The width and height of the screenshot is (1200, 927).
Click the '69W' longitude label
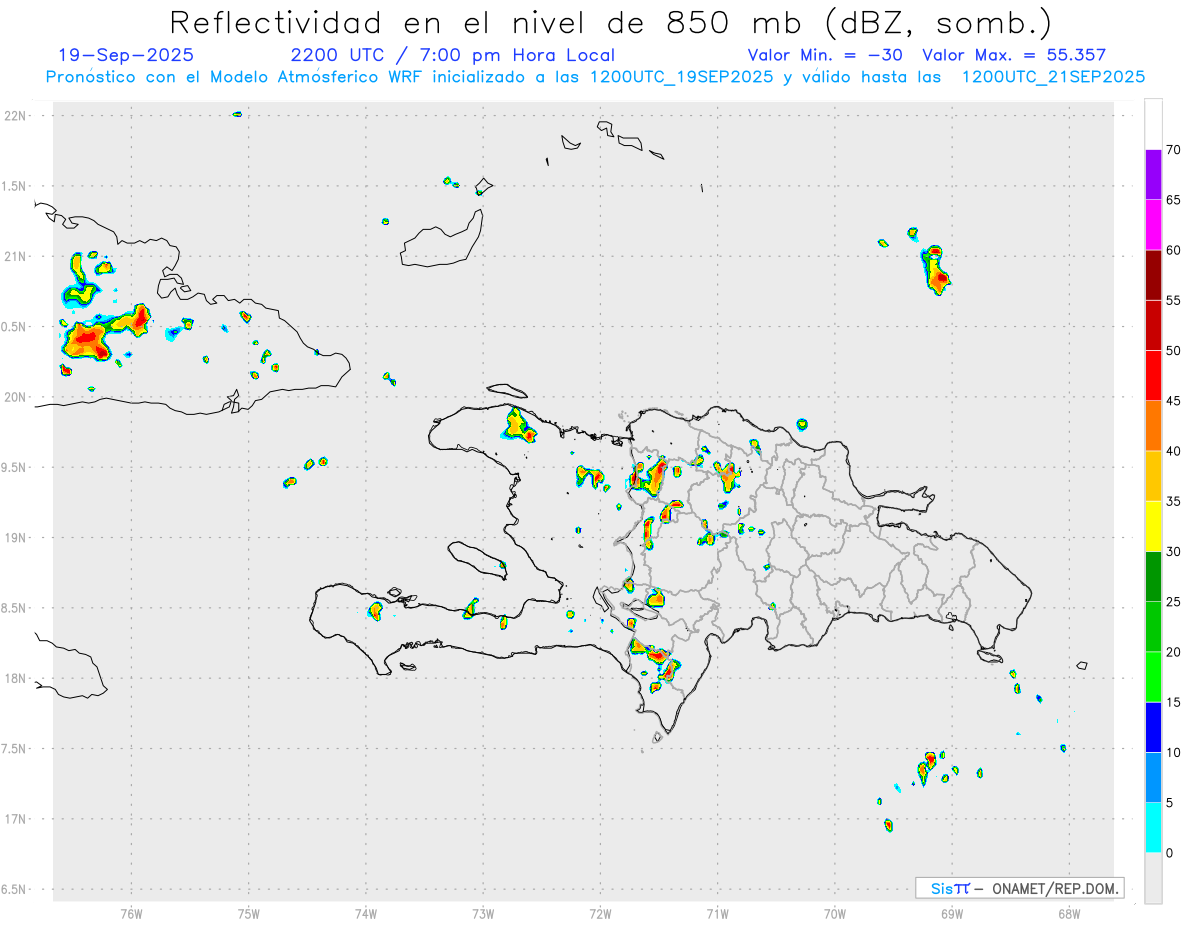pos(951,913)
